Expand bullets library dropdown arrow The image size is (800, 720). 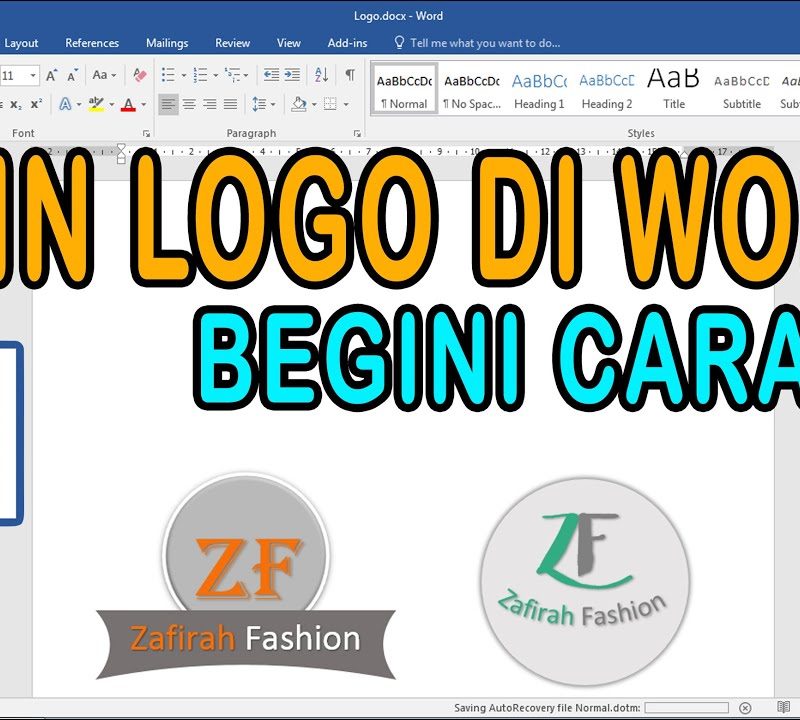(184, 76)
